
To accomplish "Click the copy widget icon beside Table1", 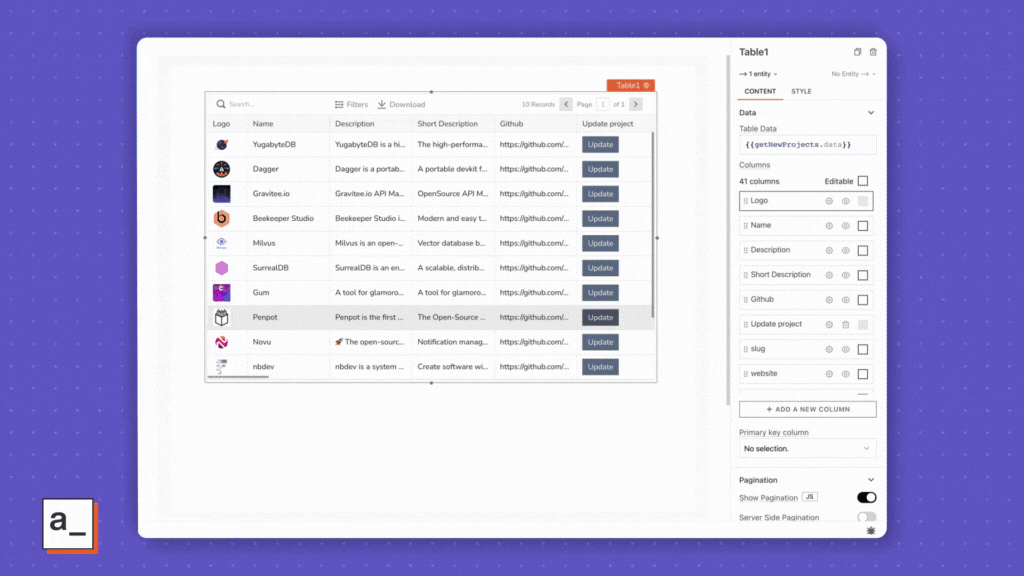I will pyautogui.click(x=857, y=52).
